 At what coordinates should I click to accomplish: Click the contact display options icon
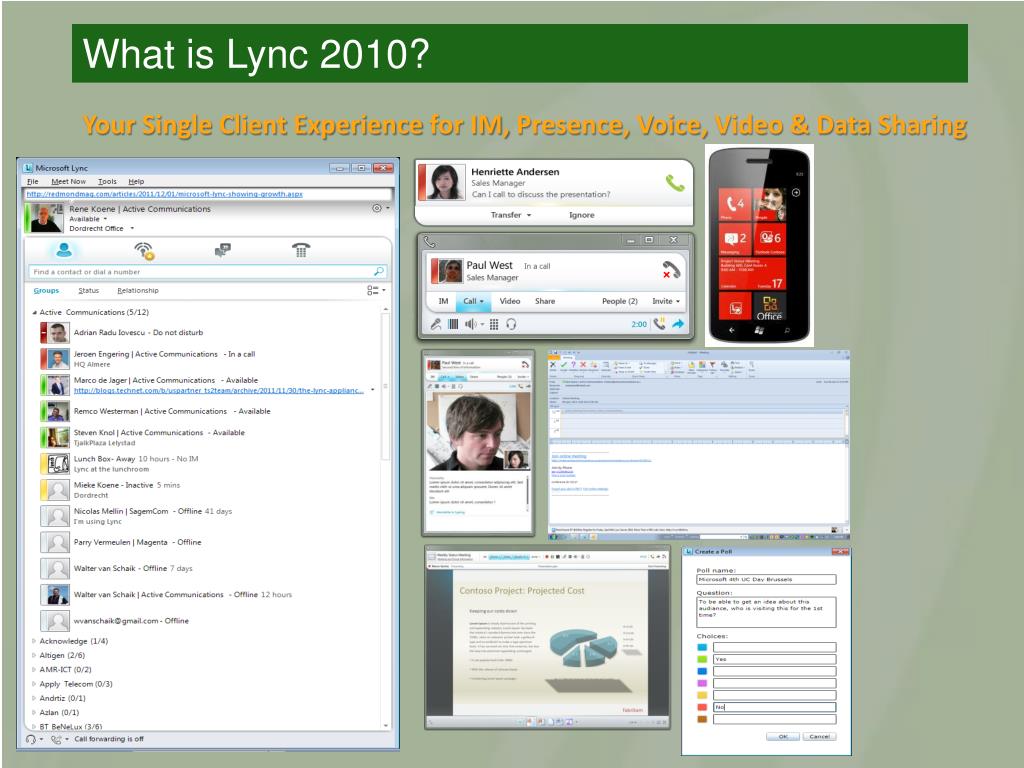373,290
